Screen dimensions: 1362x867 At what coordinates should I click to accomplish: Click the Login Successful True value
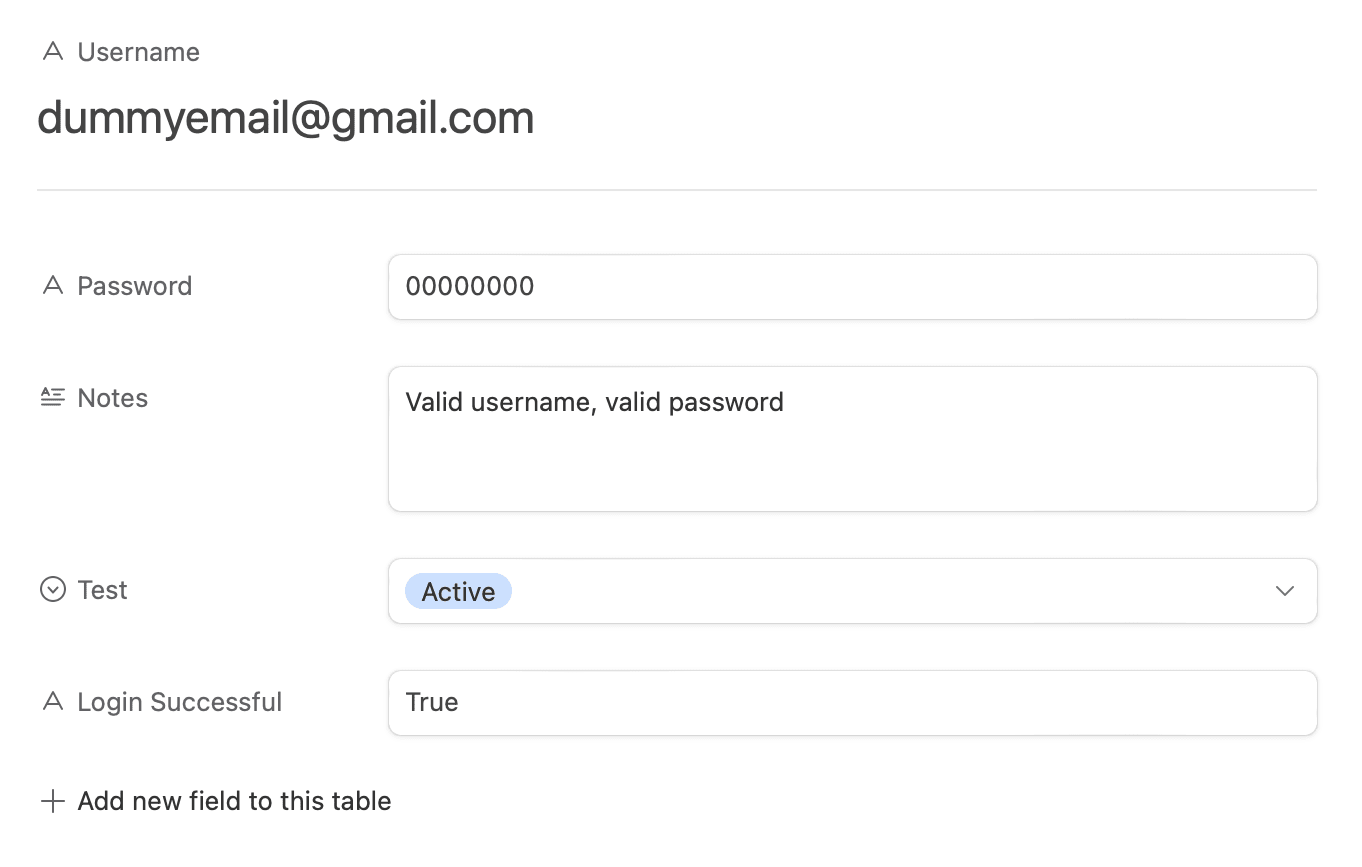(432, 702)
